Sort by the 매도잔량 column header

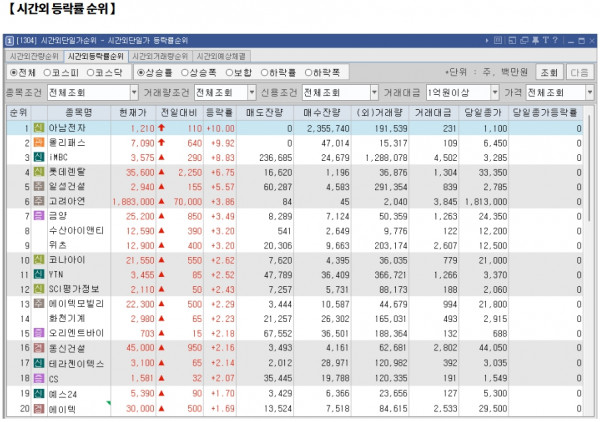point(264,112)
